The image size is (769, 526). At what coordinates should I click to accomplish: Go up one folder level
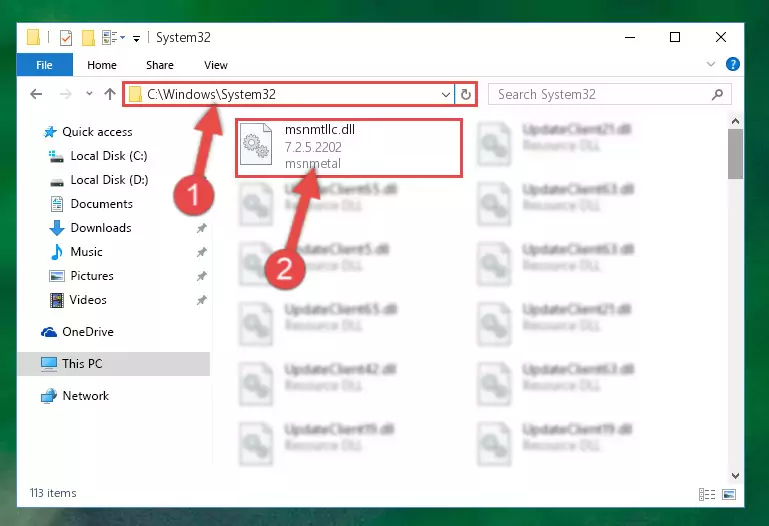tap(110, 94)
